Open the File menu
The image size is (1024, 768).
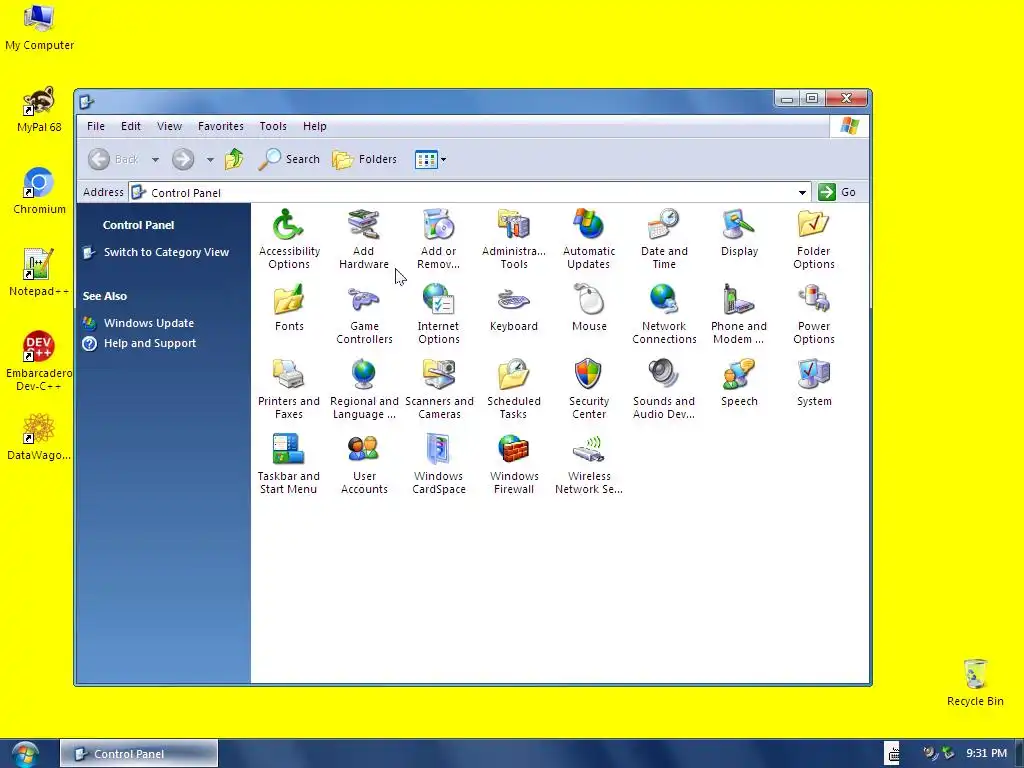coord(95,126)
